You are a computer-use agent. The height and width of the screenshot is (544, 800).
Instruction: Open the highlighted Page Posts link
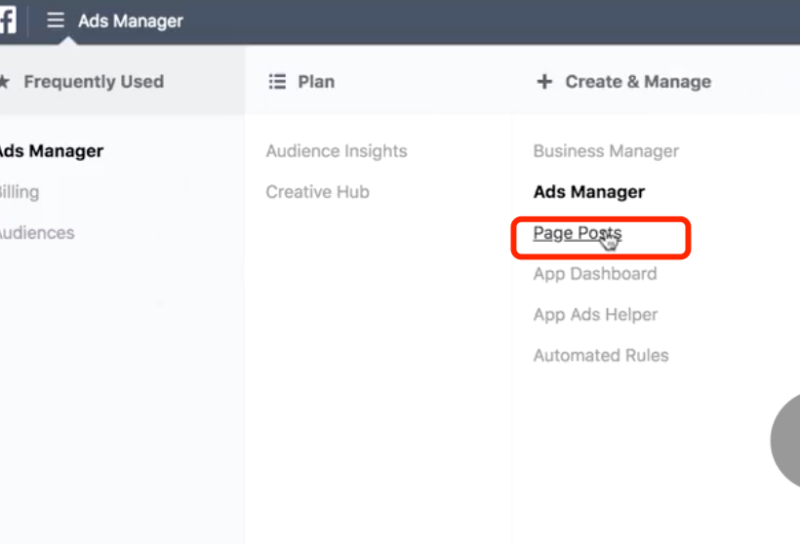click(x=577, y=233)
